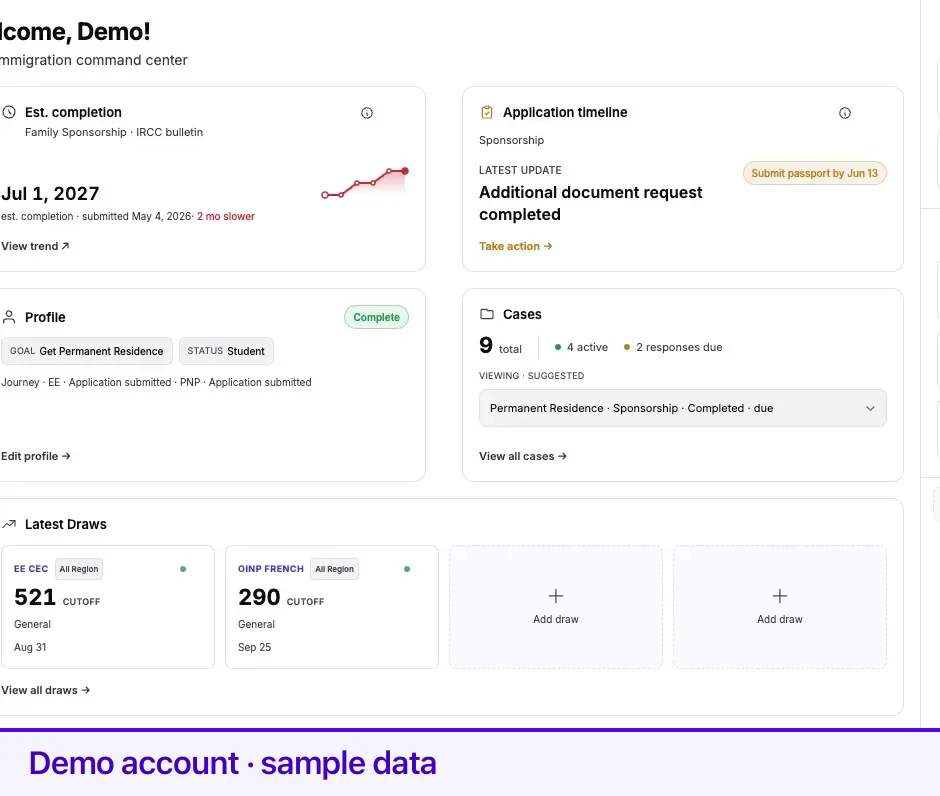
Task: Click the trend arrow icon beside Latest Draws
Action: tap(9, 524)
